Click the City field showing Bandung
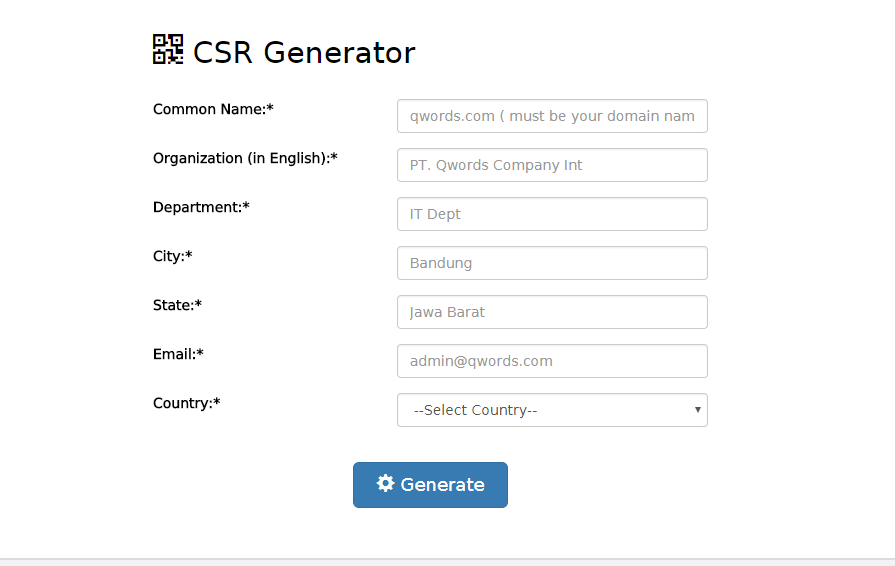Image resolution: width=895 pixels, height=566 pixels. pos(552,263)
